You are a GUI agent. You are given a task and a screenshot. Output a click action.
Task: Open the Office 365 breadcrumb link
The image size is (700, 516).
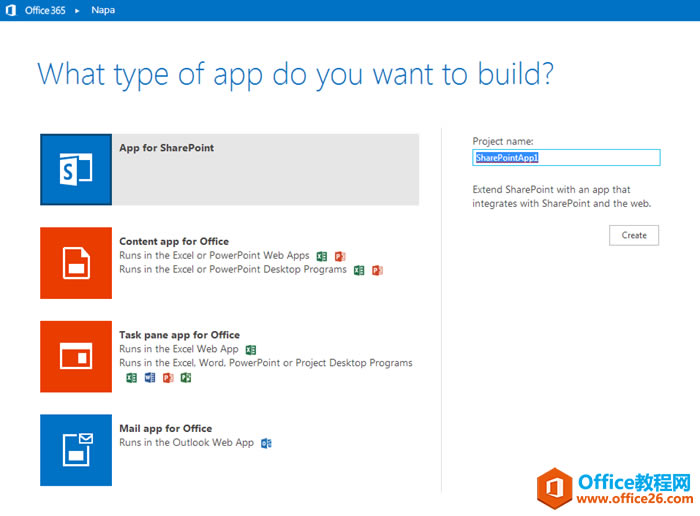[44, 11]
